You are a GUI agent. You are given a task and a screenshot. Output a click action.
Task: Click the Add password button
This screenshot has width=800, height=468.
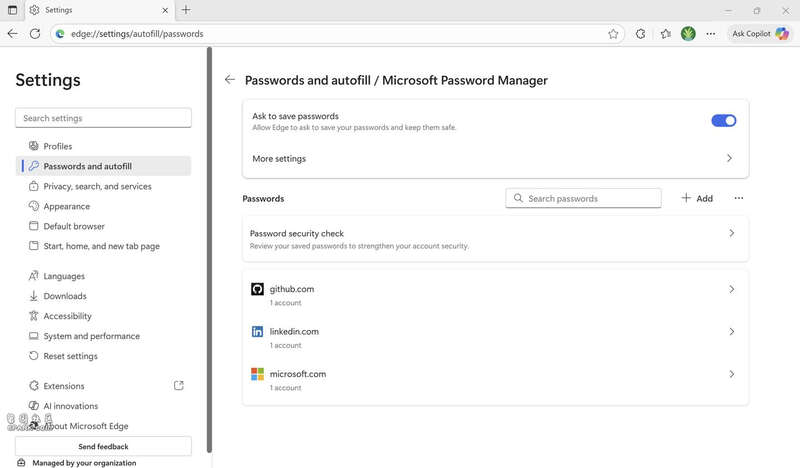(x=697, y=198)
